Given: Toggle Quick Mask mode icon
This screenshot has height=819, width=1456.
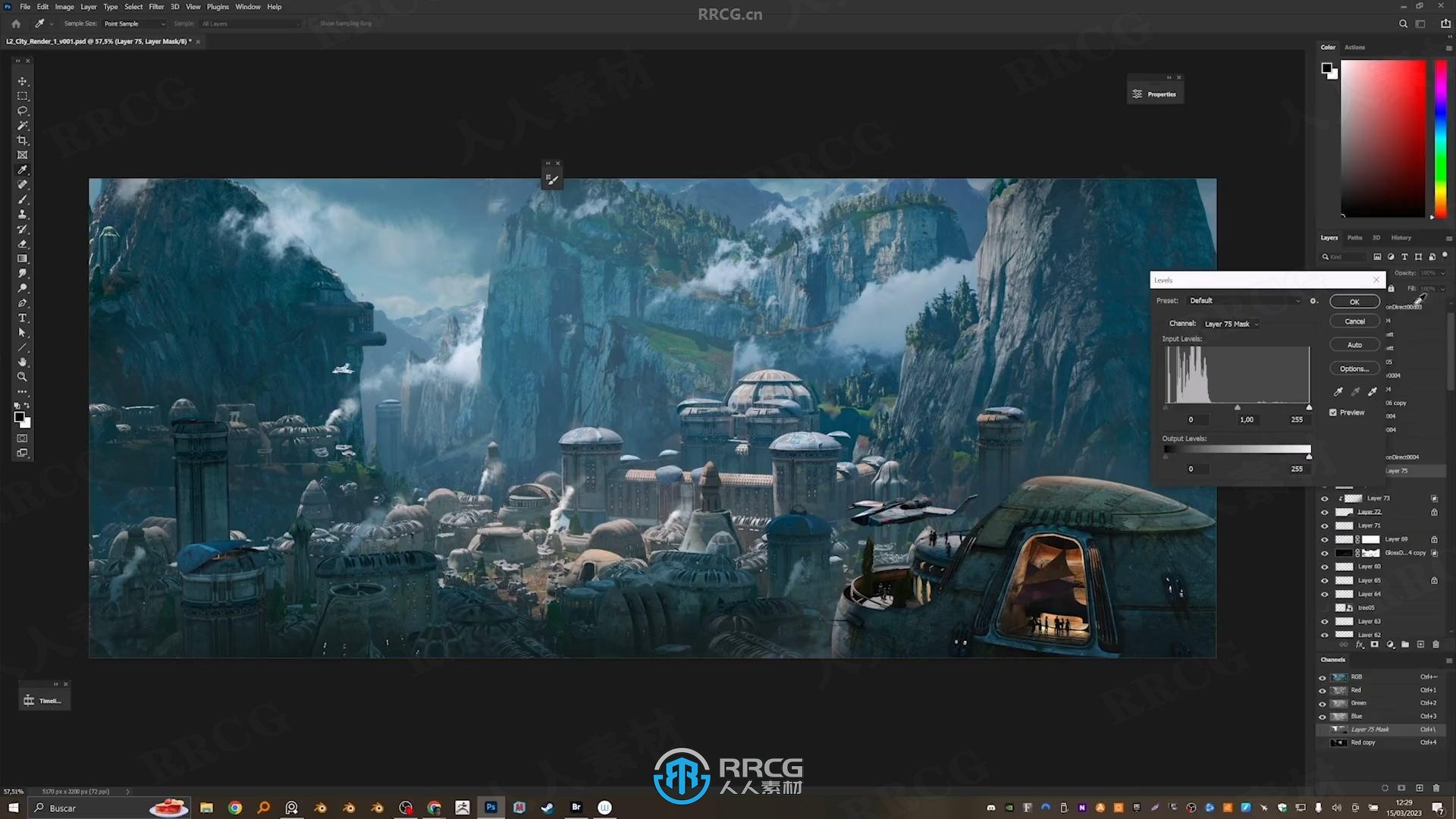Looking at the screenshot, I should [x=22, y=438].
